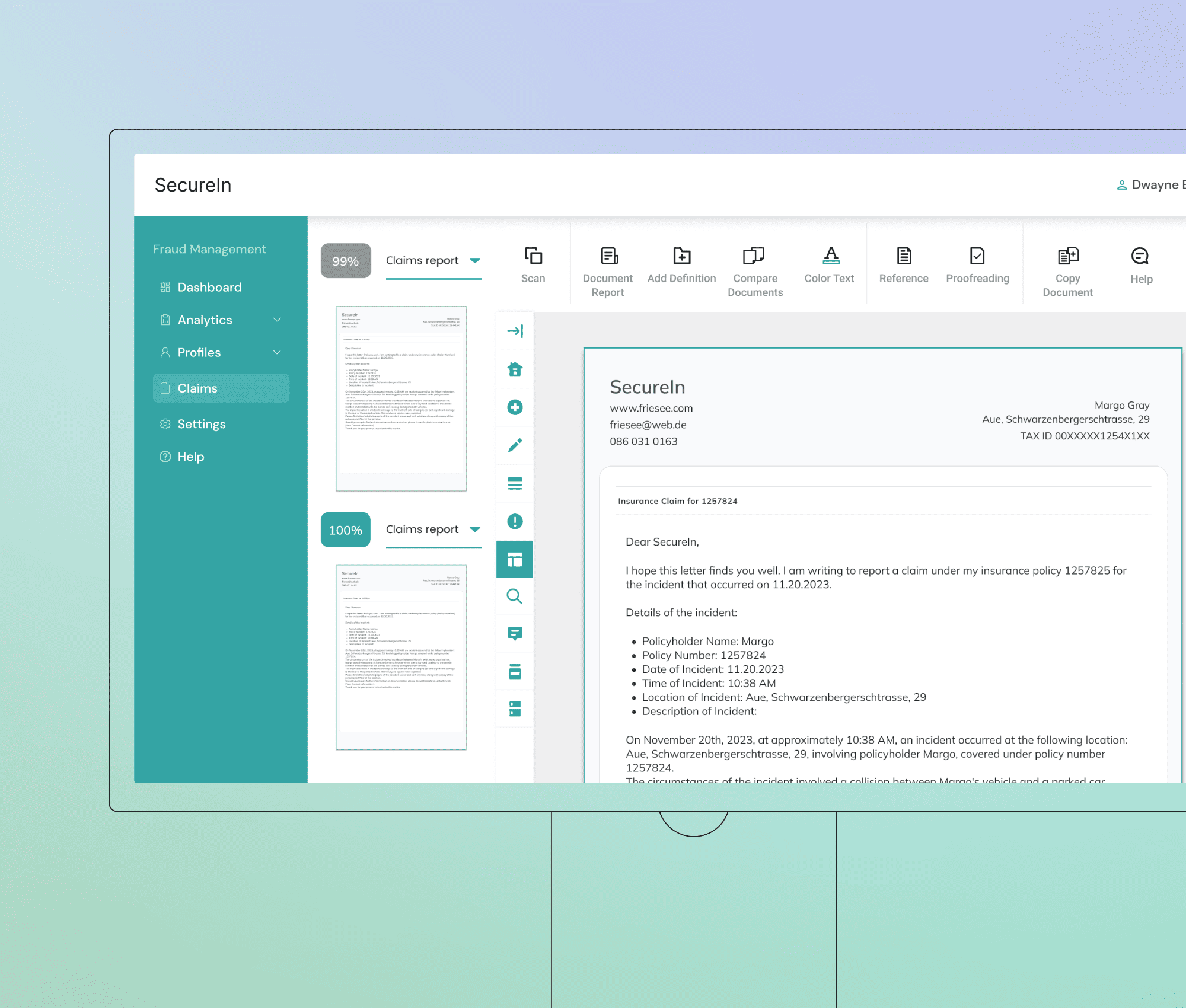
Task: Open the Document Report tool
Action: 608,256
